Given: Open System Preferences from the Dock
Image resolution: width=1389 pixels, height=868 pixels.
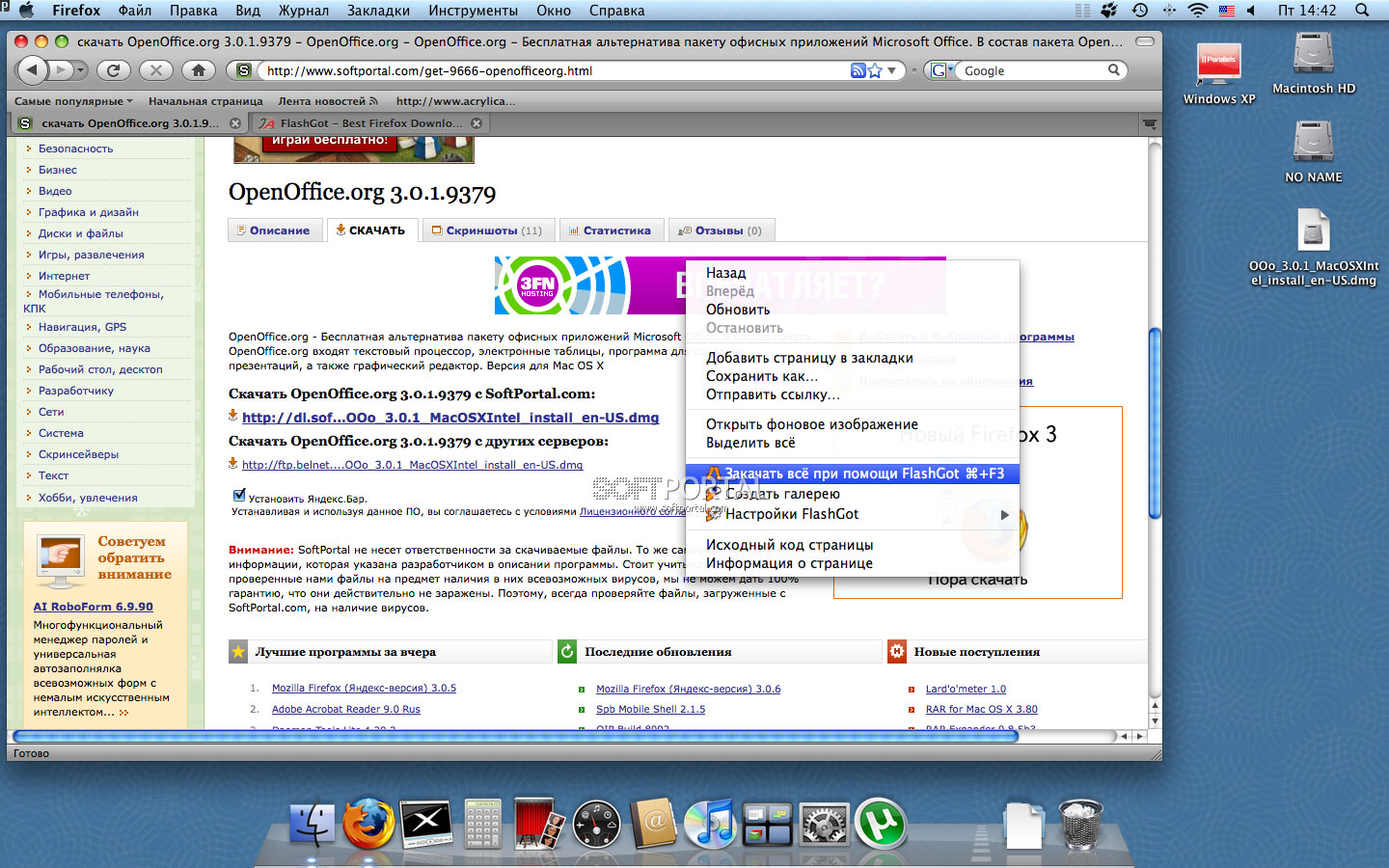Looking at the screenshot, I should click(x=825, y=826).
